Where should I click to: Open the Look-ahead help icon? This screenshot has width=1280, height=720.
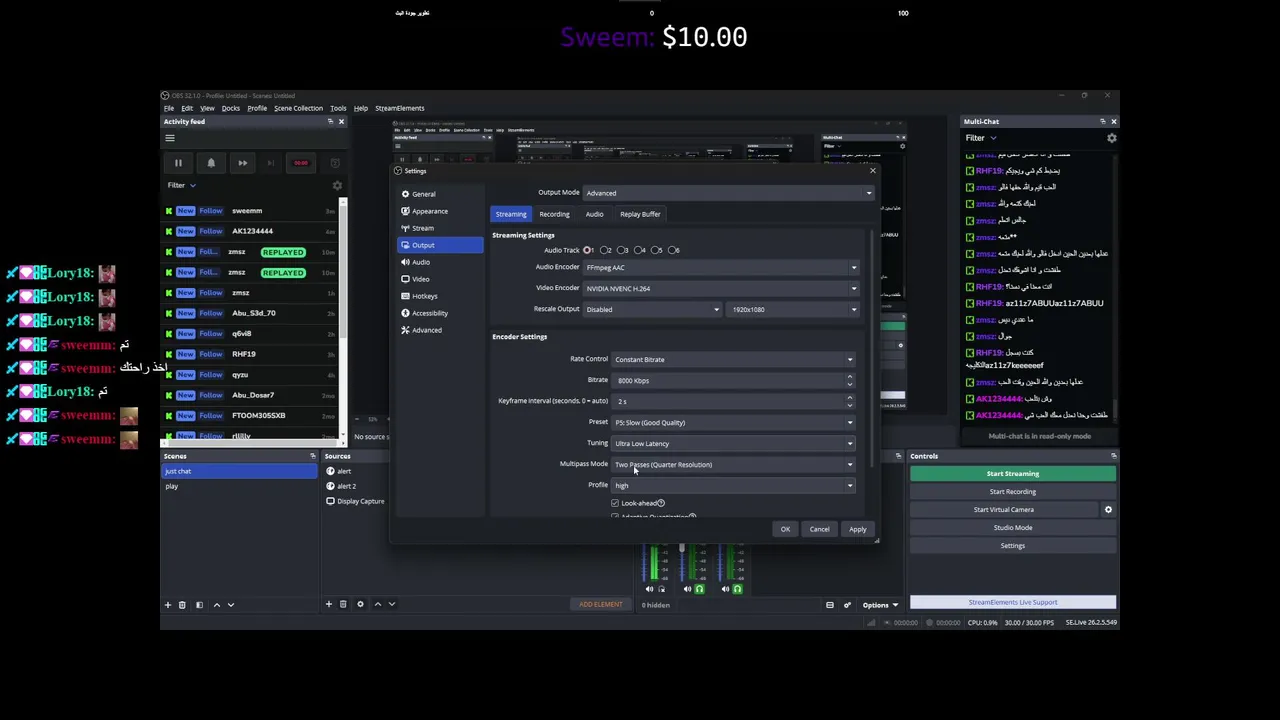[661, 503]
